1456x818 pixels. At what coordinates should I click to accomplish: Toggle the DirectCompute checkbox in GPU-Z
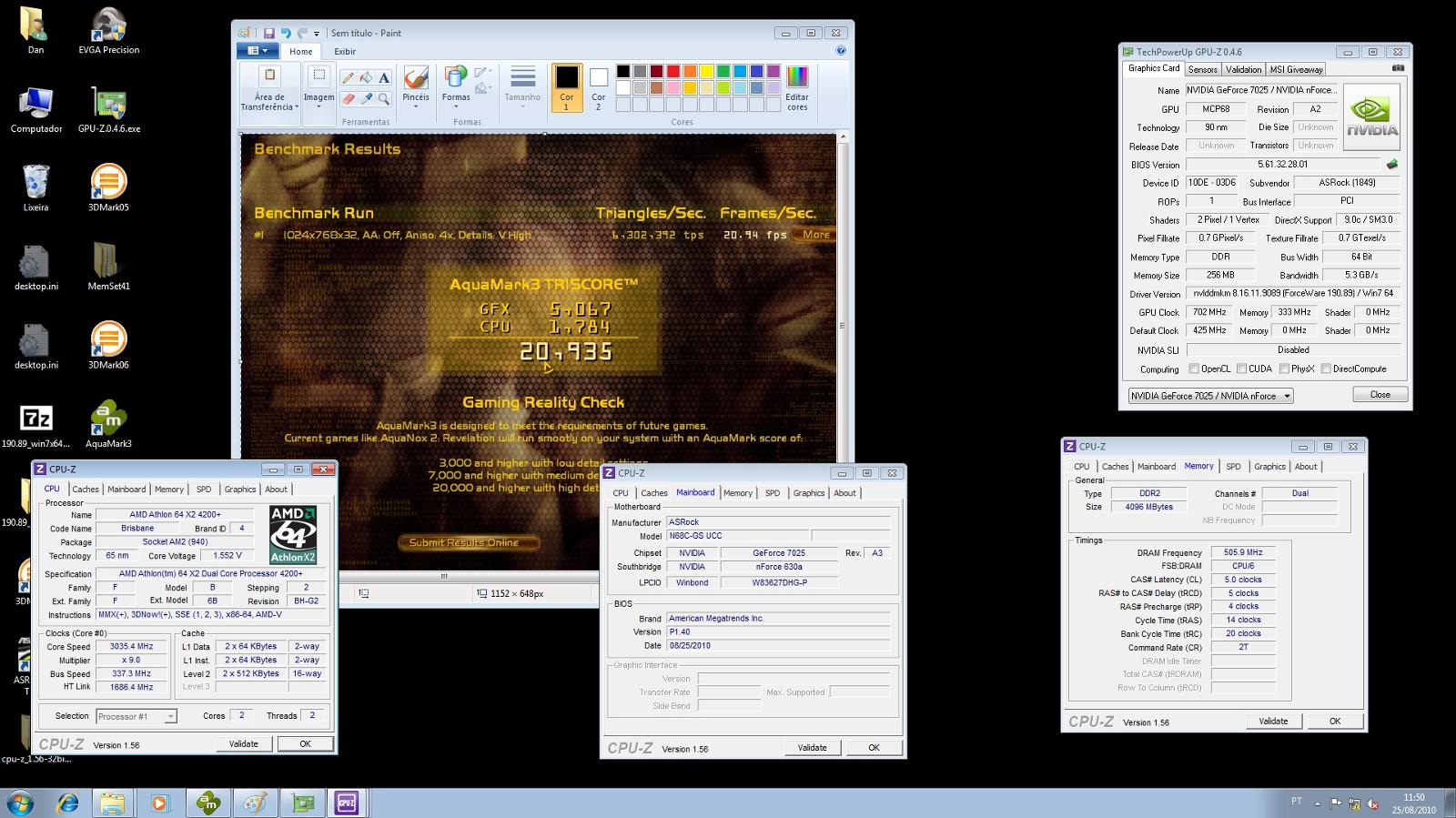point(1326,369)
